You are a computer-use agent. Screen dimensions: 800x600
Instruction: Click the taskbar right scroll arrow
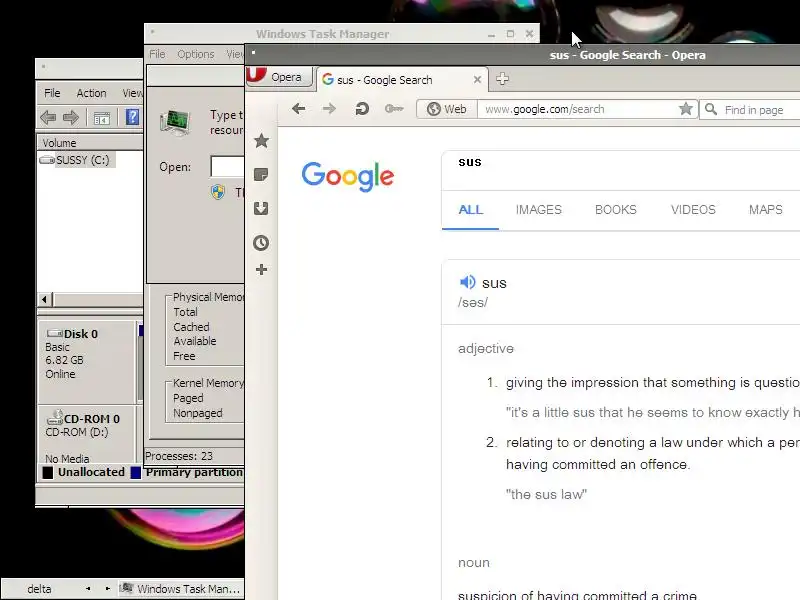pos(108,589)
